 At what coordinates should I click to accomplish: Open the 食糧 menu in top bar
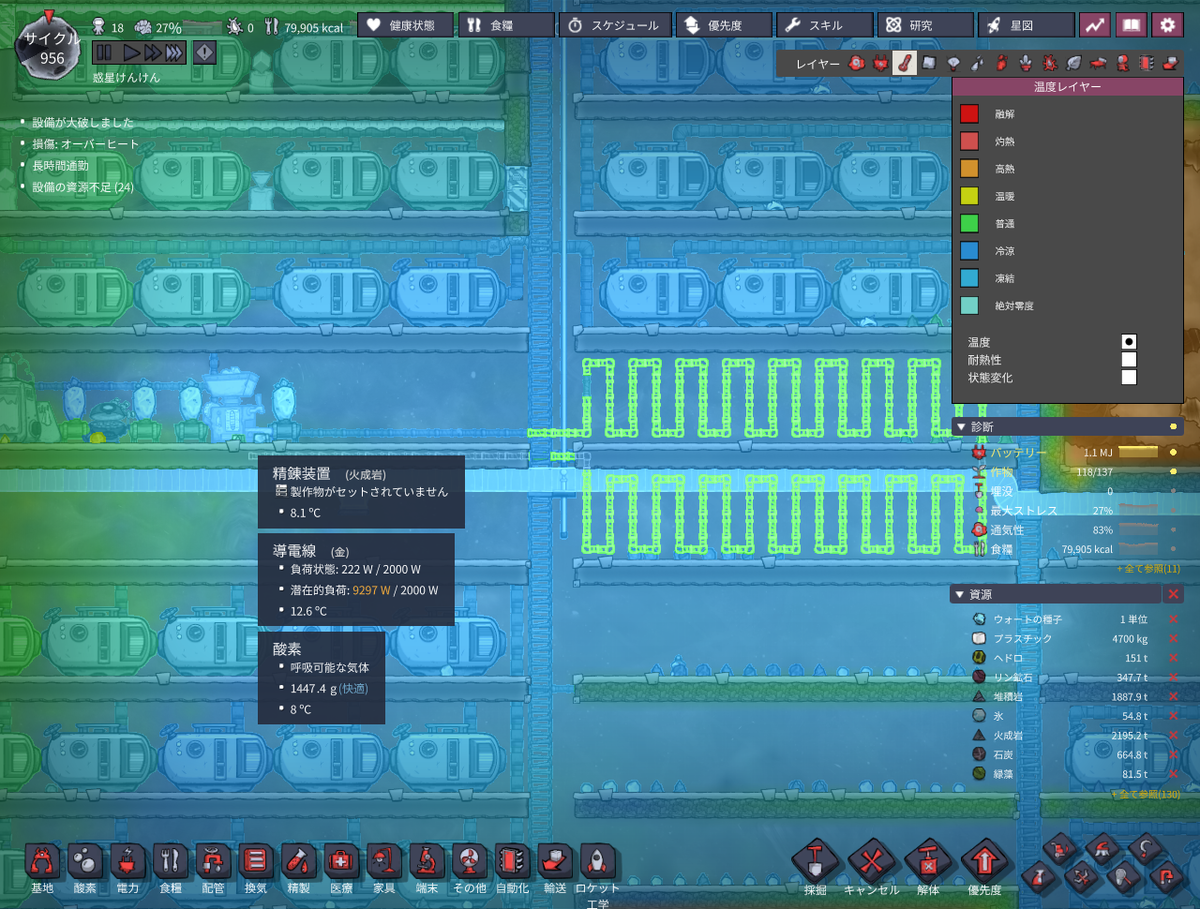[506, 25]
